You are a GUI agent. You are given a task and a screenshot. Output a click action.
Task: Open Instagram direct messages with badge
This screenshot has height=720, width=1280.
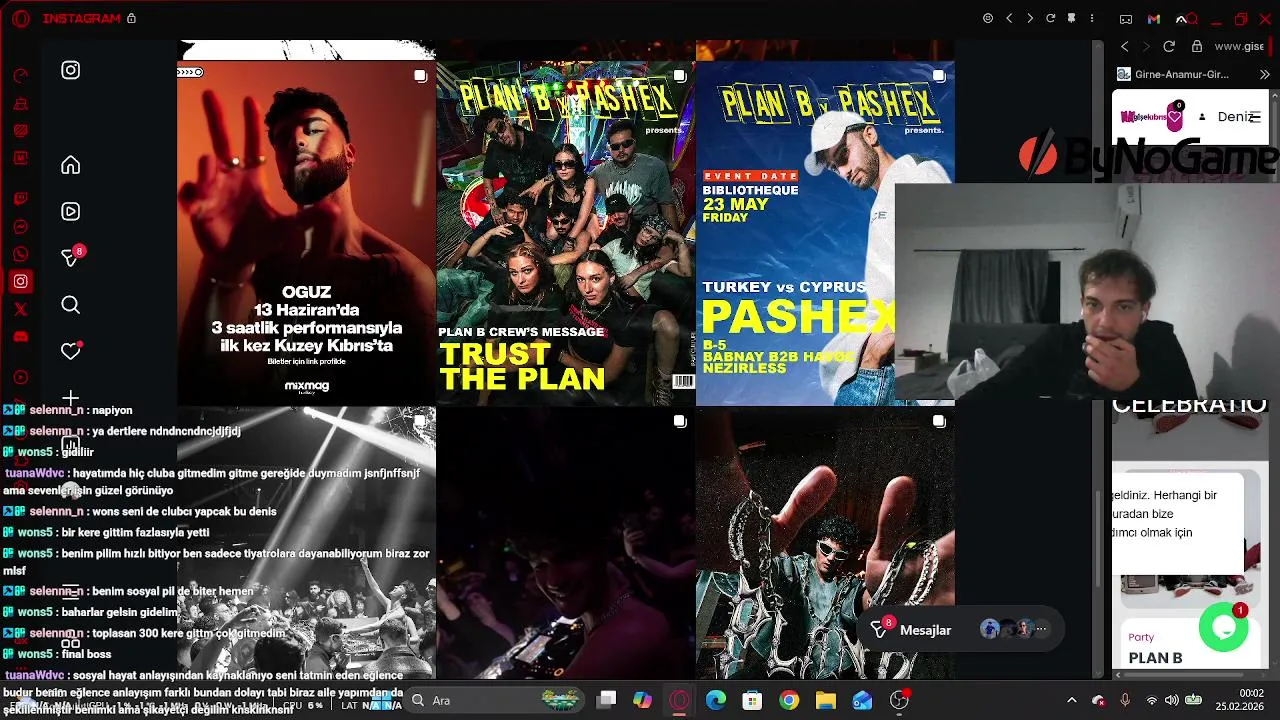click(x=71, y=257)
